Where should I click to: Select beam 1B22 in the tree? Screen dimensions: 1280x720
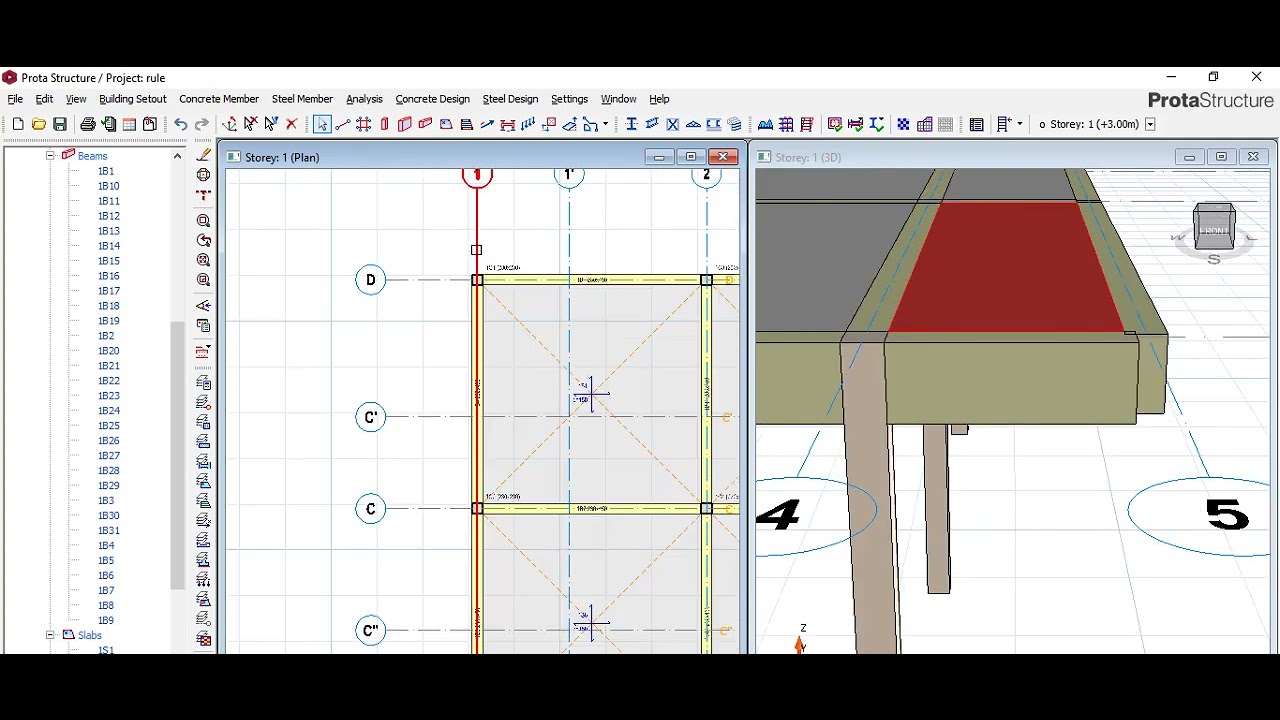pos(108,381)
